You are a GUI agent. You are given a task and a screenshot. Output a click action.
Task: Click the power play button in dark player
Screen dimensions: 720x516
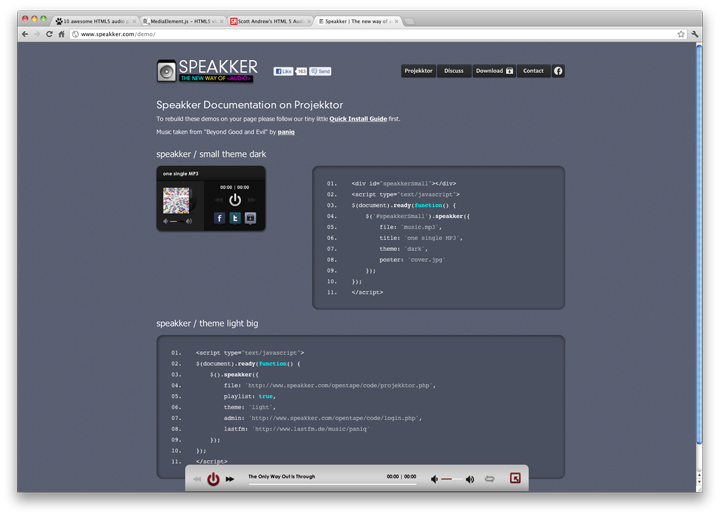pos(235,200)
